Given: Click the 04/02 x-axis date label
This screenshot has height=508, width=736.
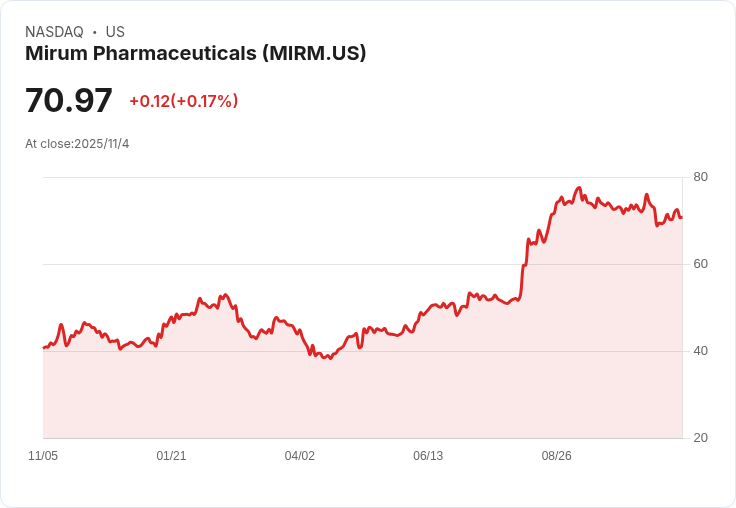Looking at the screenshot, I should tap(299, 456).
